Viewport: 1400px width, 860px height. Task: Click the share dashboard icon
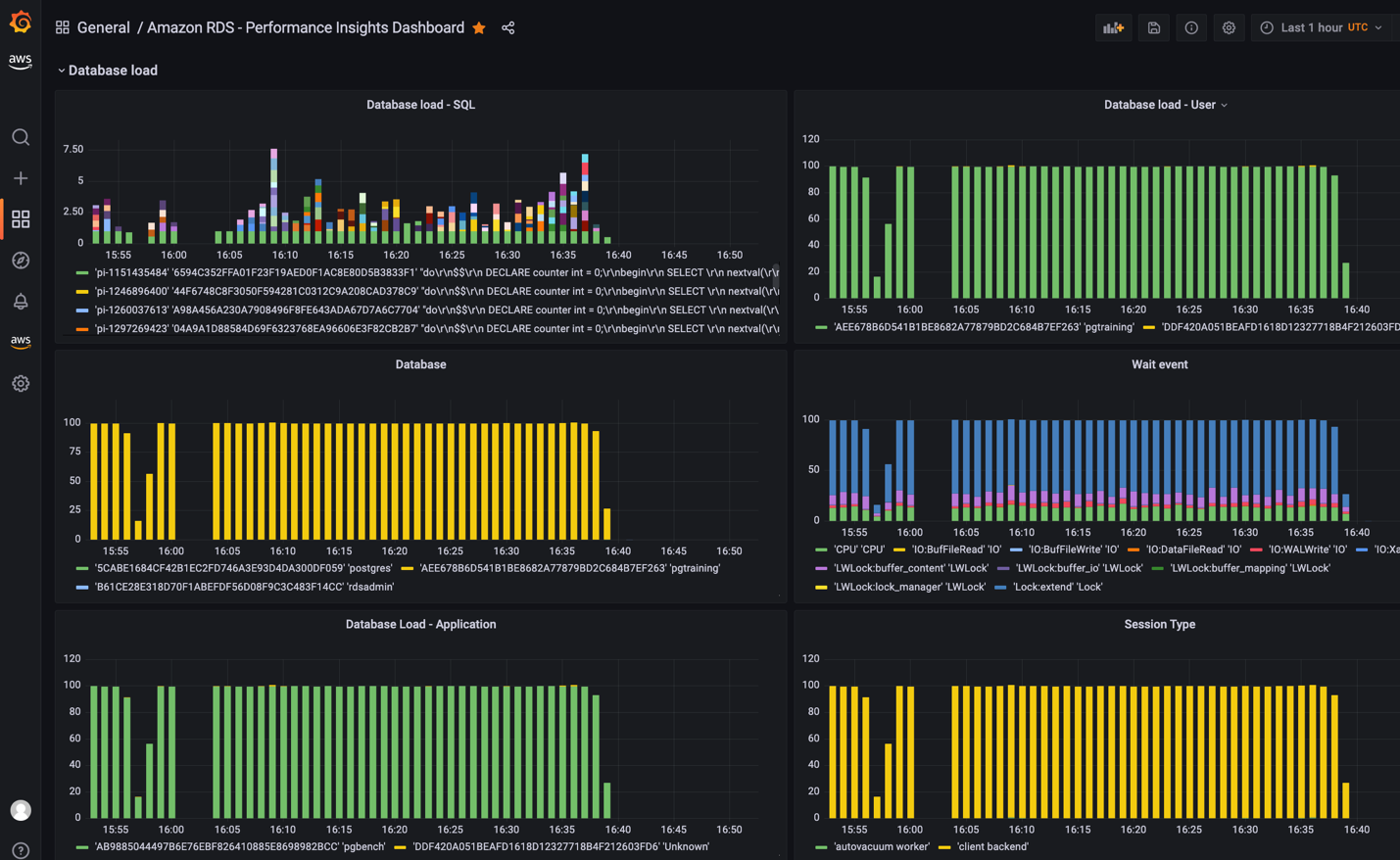(x=508, y=26)
